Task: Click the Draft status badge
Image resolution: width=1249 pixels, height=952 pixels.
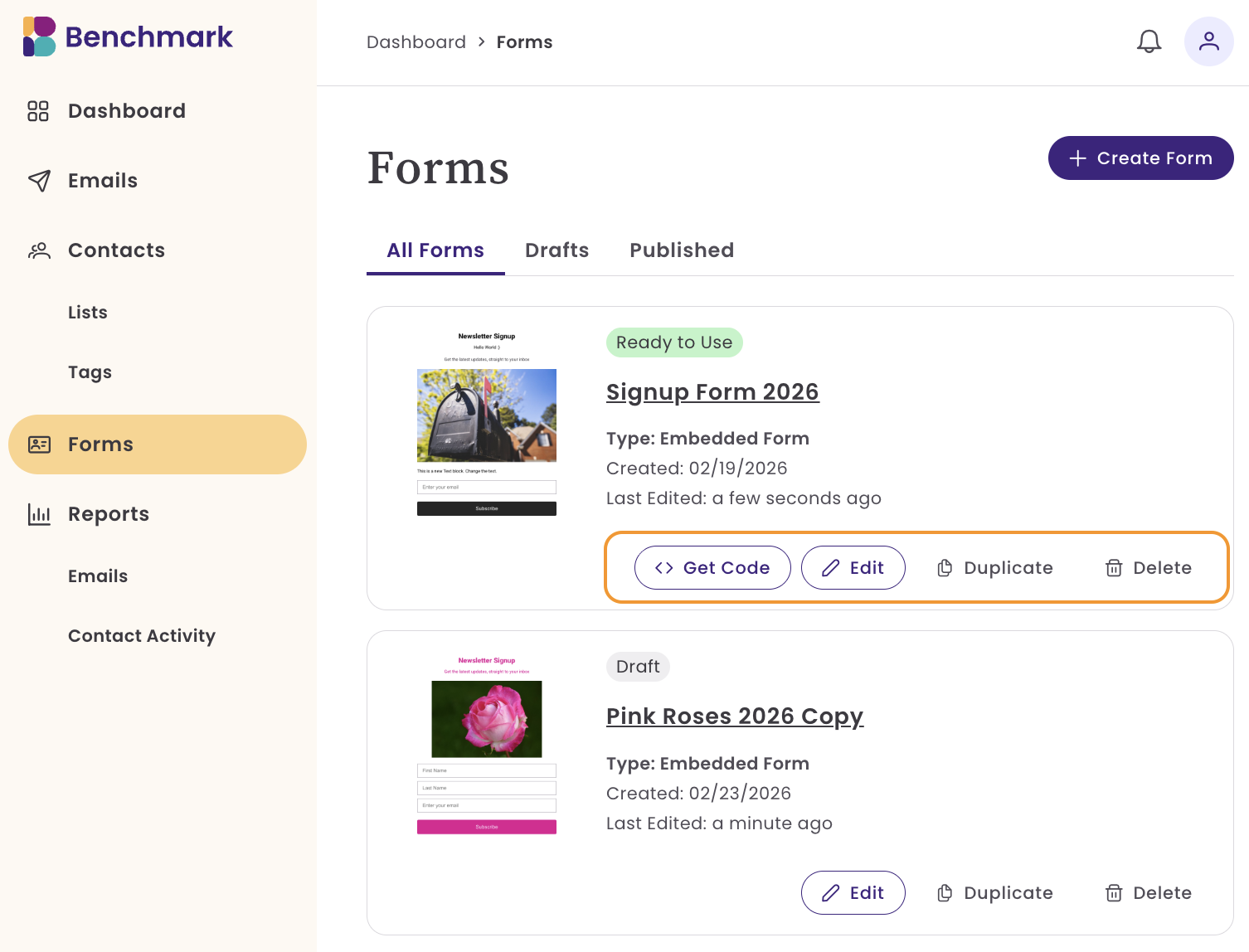Action: click(638, 667)
